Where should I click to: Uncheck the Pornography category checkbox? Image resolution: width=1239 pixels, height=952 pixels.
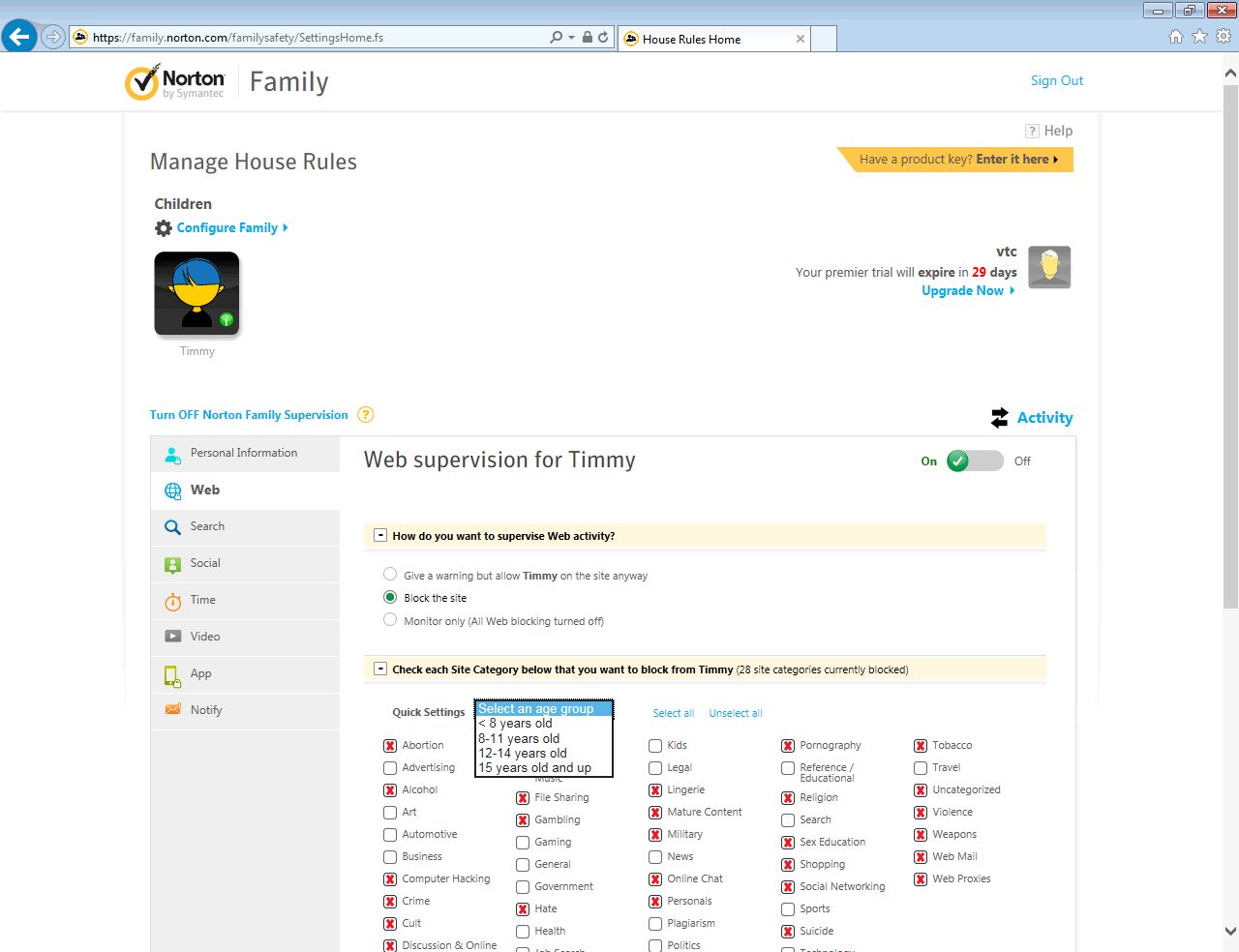click(788, 746)
